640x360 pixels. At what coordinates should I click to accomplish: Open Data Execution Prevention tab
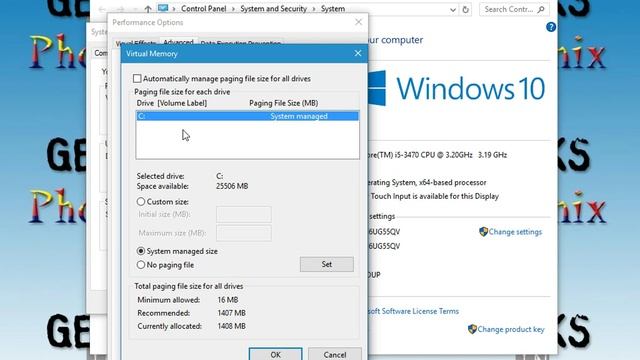[240, 43]
